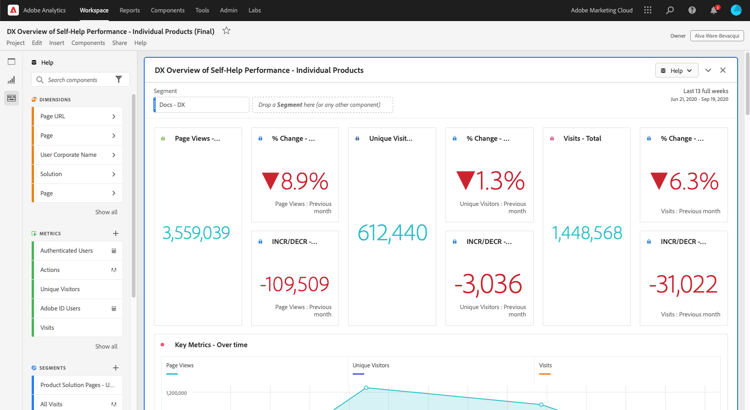Collapse the panel using the chevron
The width and height of the screenshot is (750, 410).
[708, 70]
